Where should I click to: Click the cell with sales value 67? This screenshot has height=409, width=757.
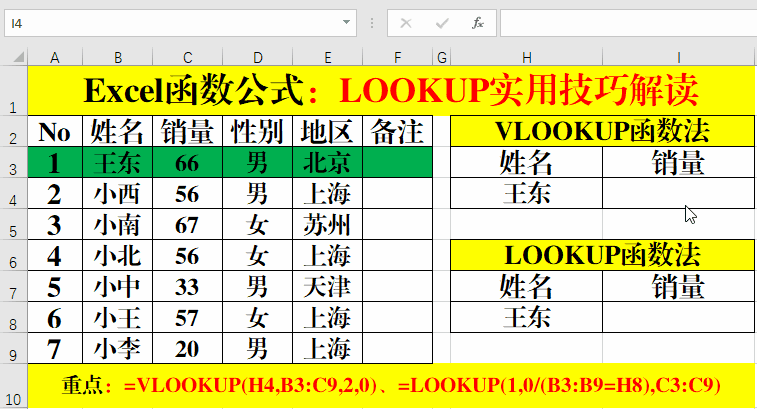pyautogui.click(x=188, y=224)
